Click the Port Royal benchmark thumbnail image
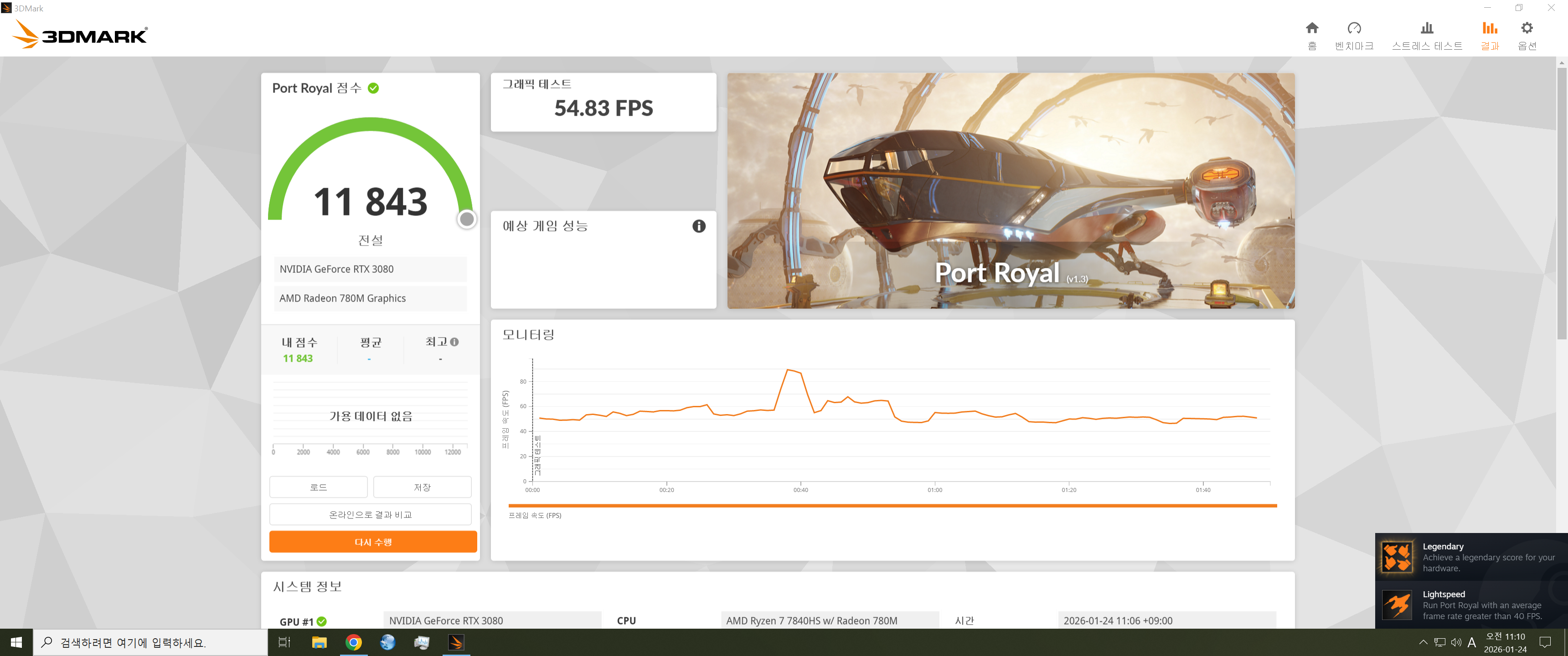 tap(1011, 190)
